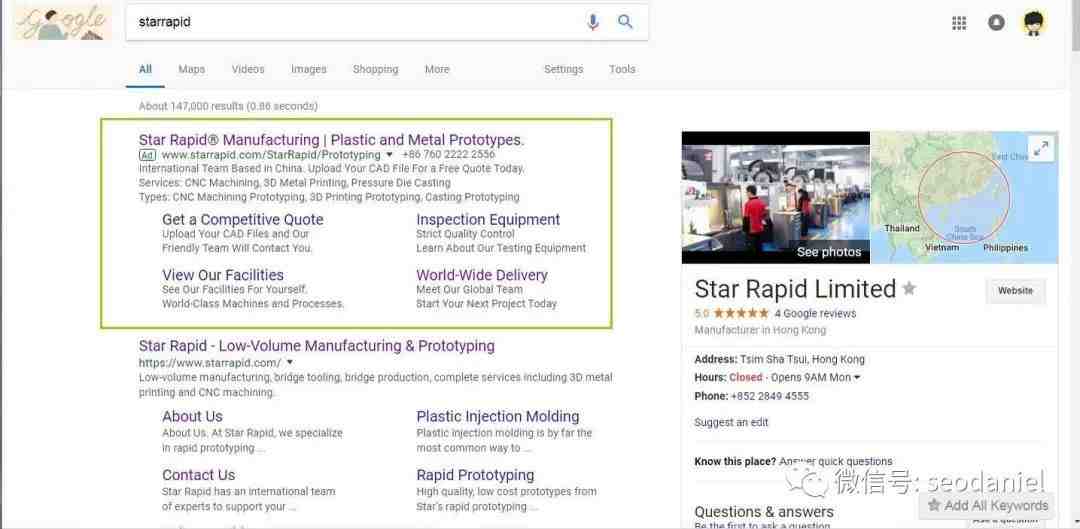The width and height of the screenshot is (1080, 529).
Task: Open the Google account avatar
Action: click(1033, 23)
